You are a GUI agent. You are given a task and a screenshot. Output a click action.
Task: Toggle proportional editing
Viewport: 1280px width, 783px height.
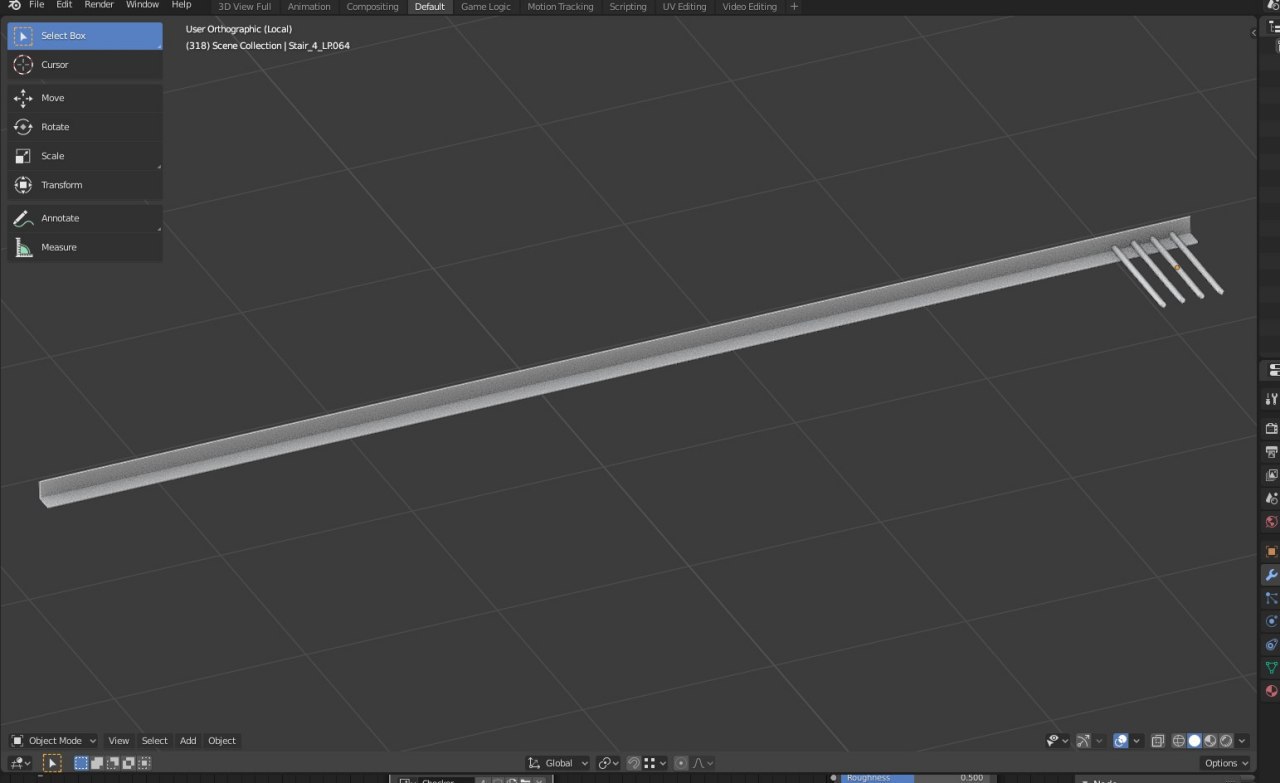[x=681, y=763]
